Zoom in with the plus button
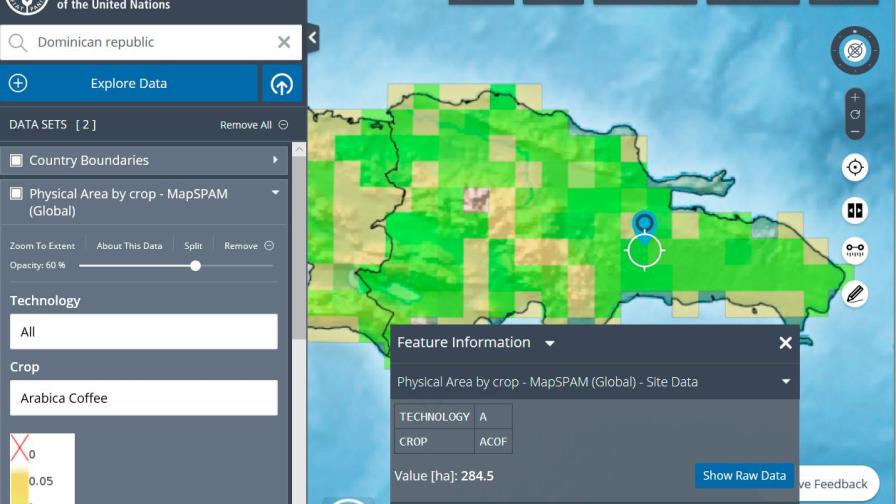This screenshot has height=504, width=896. coord(855,97)
